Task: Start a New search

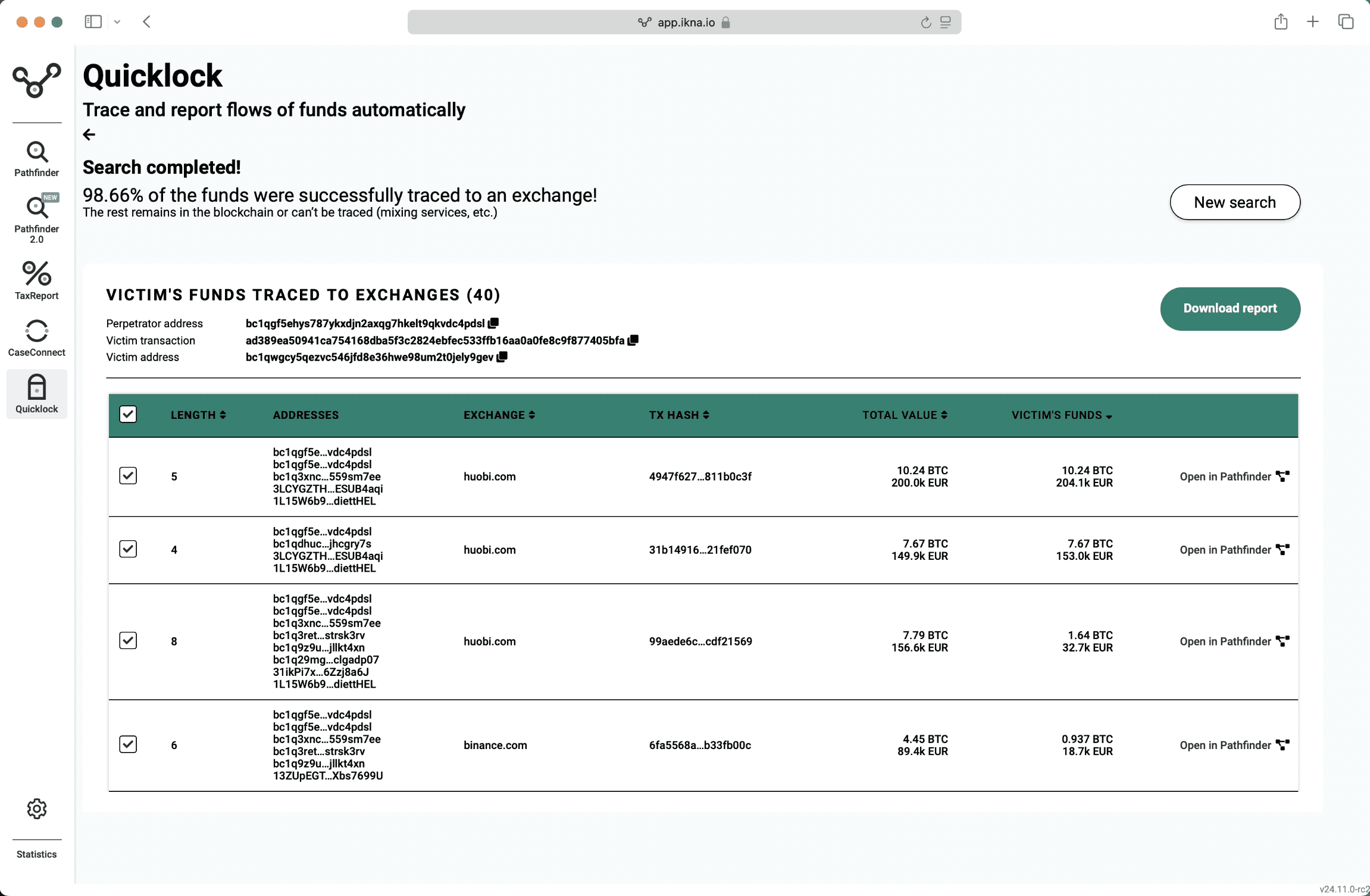Action: (1234, 202)
